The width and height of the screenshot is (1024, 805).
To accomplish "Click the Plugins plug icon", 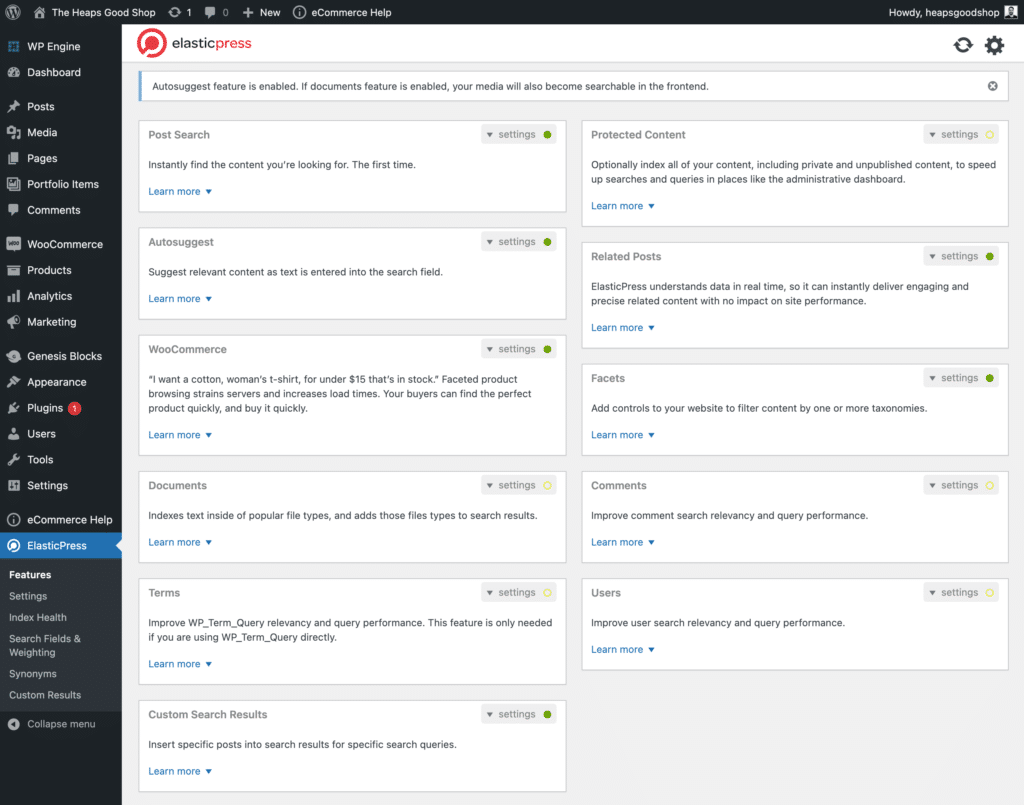I will tap(14, 408).
